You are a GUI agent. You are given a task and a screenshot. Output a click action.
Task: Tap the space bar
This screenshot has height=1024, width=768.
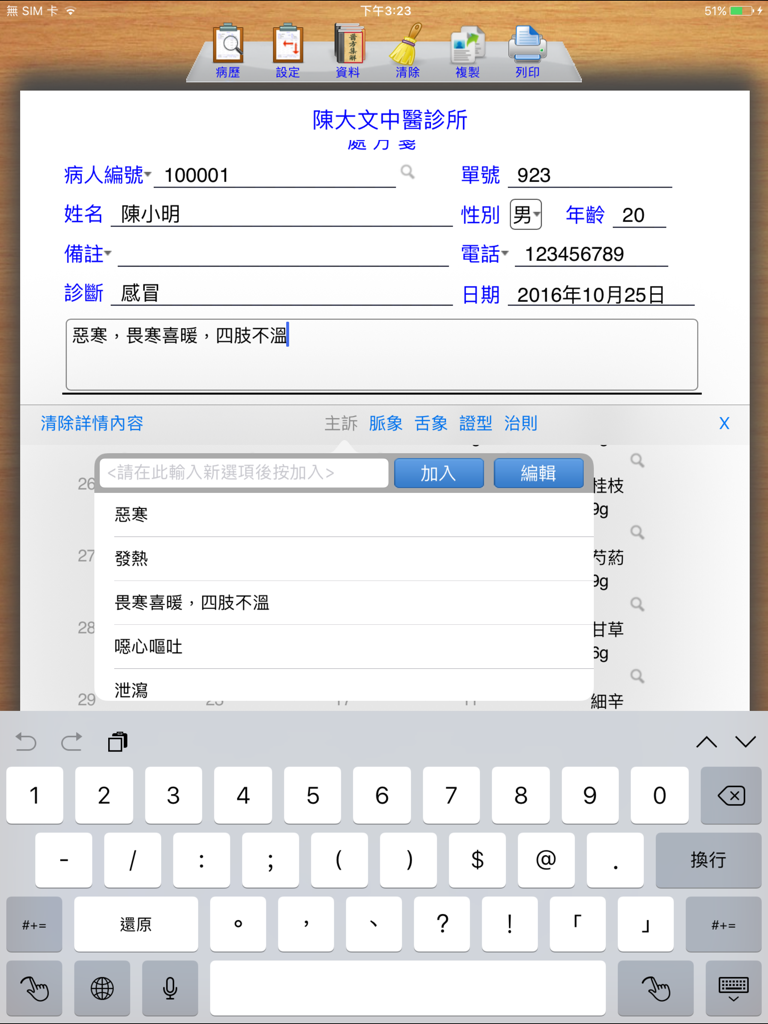(408, 989)
